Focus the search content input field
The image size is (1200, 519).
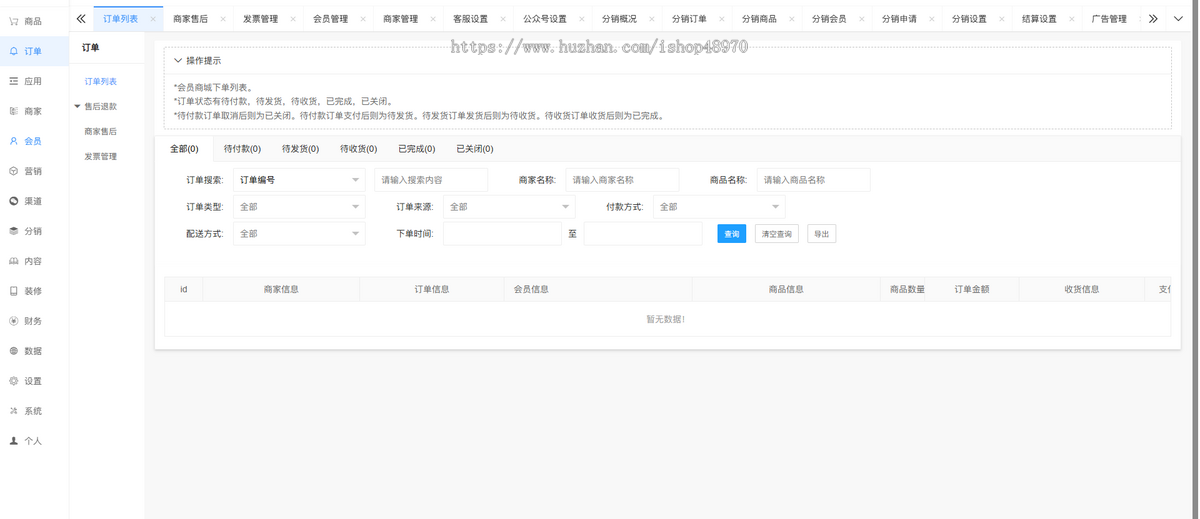431,180
